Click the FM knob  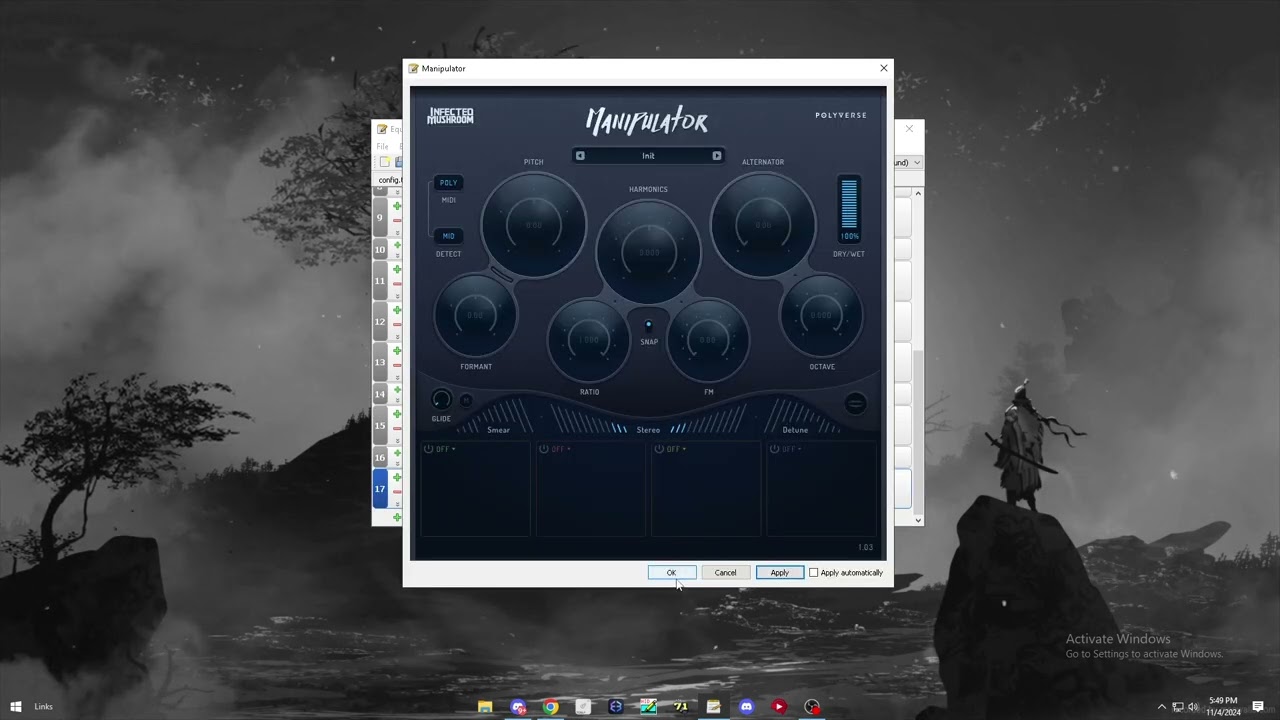[708, 340]
